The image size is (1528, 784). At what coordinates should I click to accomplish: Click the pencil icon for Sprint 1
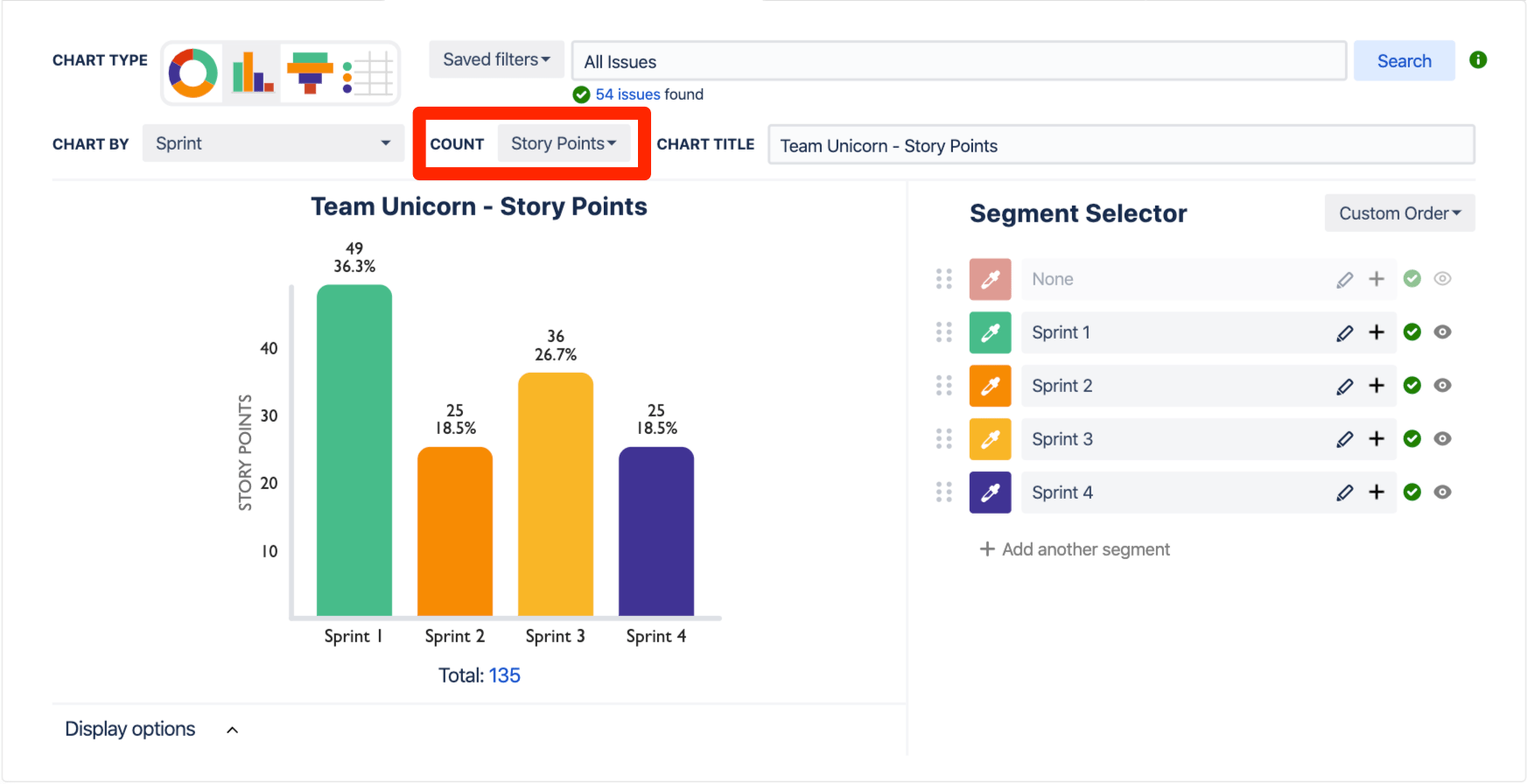(1345, 332)
